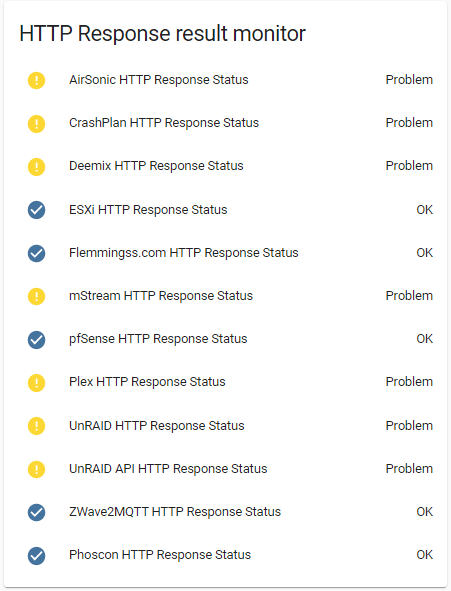The image size is (451, 591).
Task: Click the Plex warning icon
Action: point(37,383)
